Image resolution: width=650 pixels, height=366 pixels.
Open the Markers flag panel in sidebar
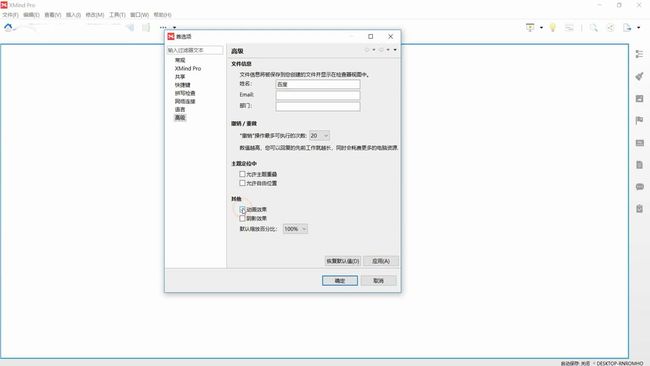pos(639,121)
